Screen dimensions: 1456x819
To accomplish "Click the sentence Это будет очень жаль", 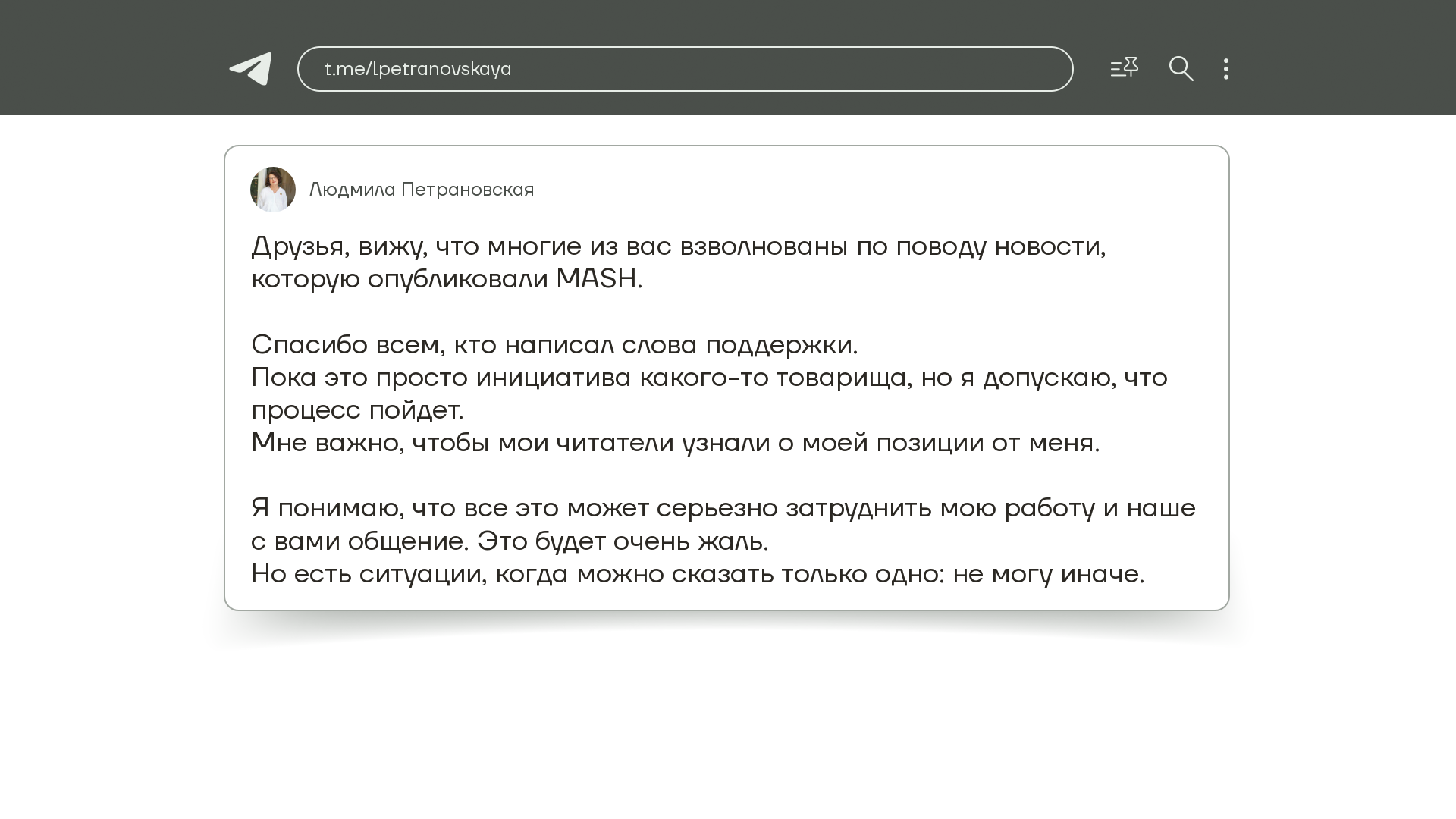I will pyautogui.click(x=623, y=541).
